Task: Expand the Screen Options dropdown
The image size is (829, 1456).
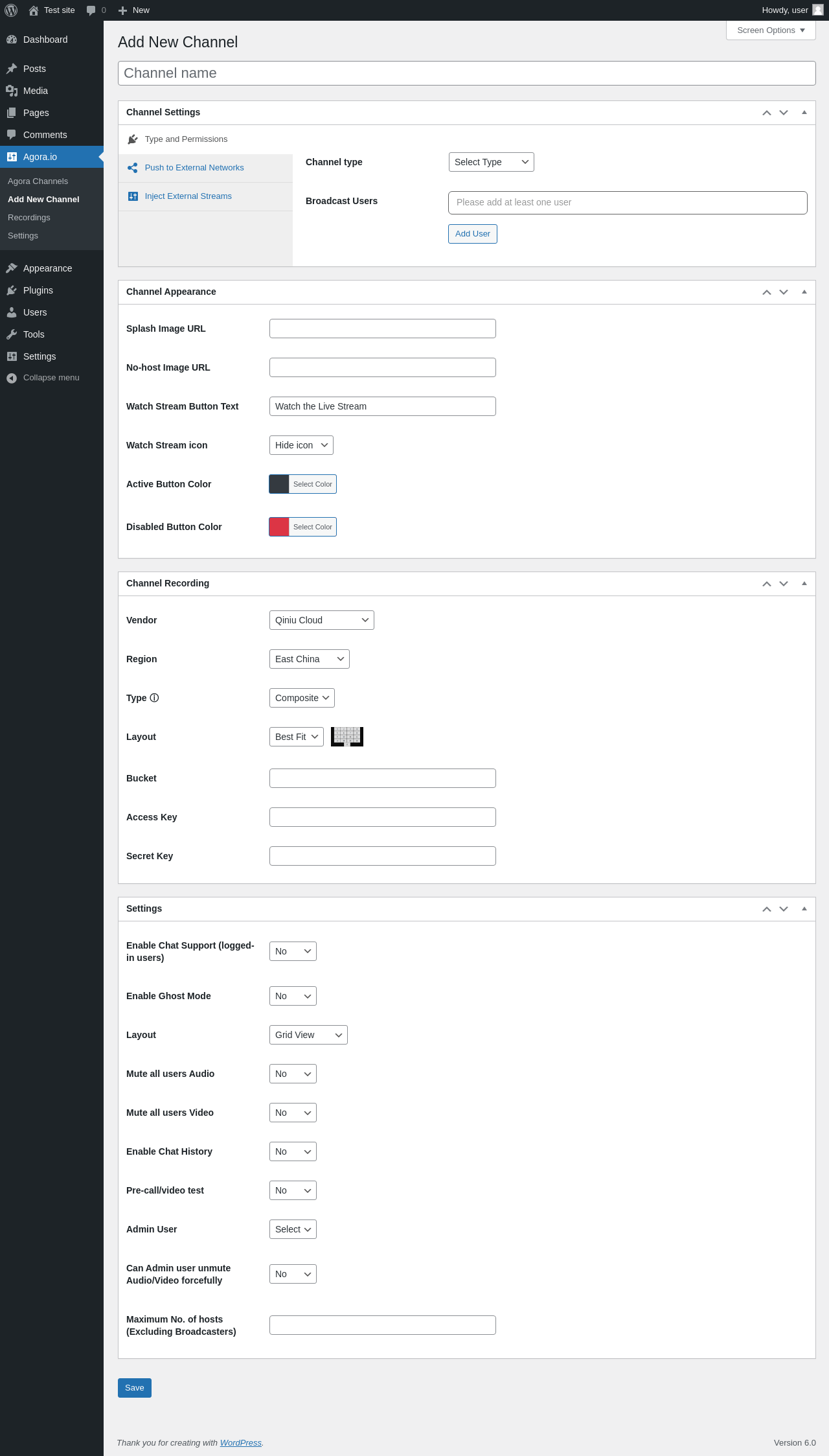Action: (771, 30)
